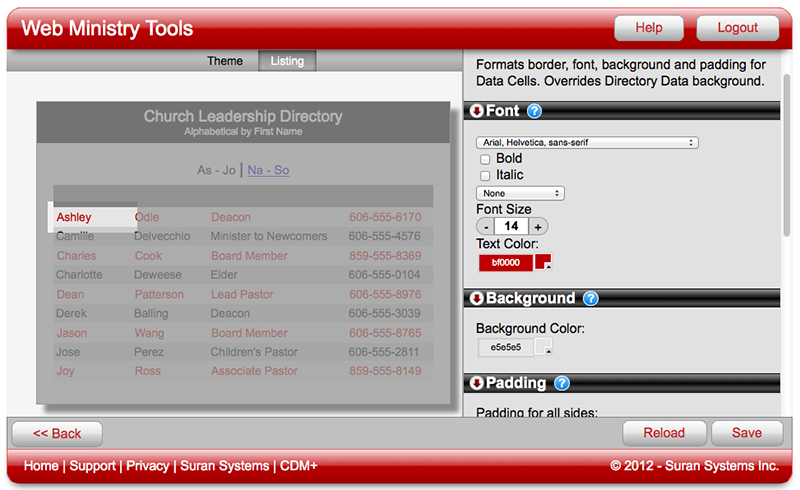Collapse the Font section arrow icon
The height and width of the screenshot is (490, 800).
point(476,111)
